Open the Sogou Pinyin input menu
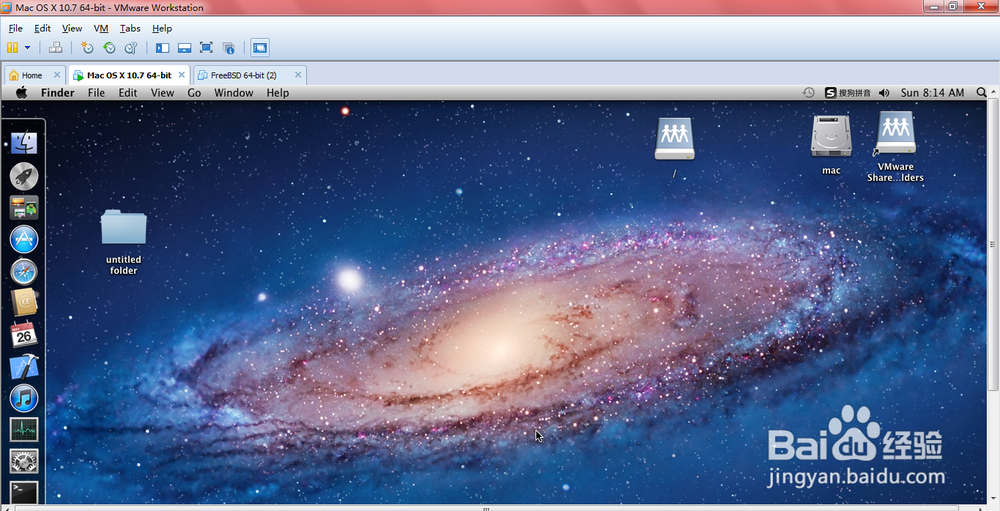This screenshot has height=511, width=1000. pos(848,93)
